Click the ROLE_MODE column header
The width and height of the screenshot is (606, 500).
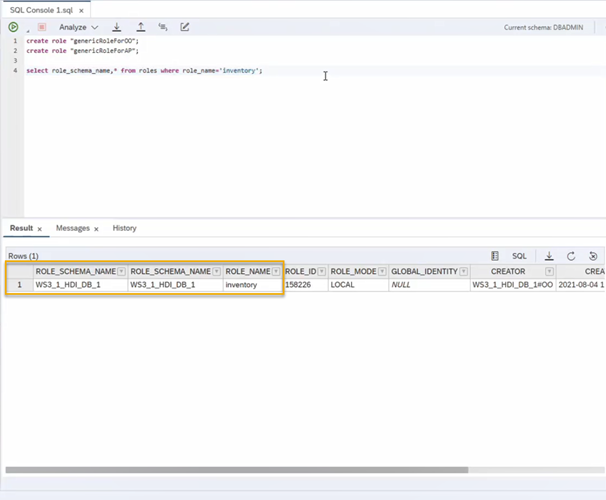(353, 272)
